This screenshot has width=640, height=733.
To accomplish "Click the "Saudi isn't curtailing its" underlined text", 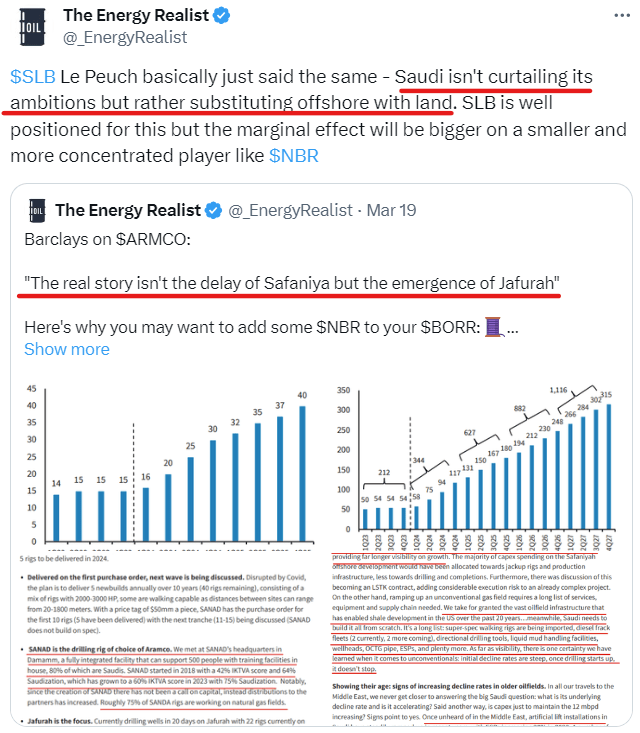I will pos(493,76).
